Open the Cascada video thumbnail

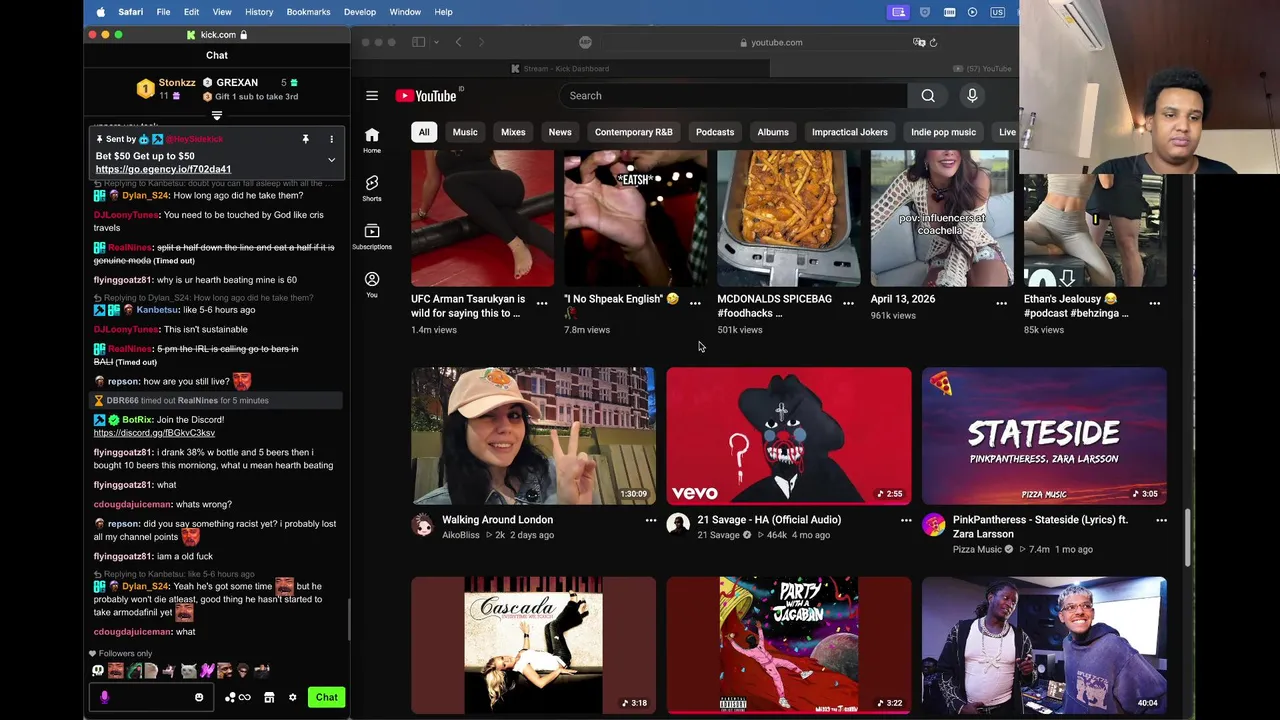pos(533,646)
